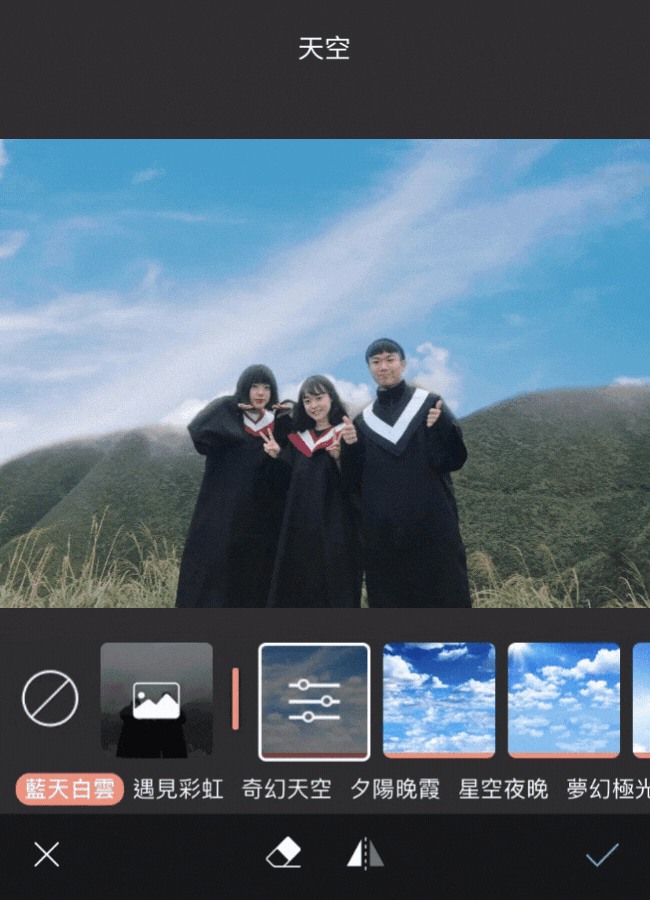Open the custom photo import thumbnail
Image resolution: width=650 pixels, height=900 pixels.
[x=156, y=700]
